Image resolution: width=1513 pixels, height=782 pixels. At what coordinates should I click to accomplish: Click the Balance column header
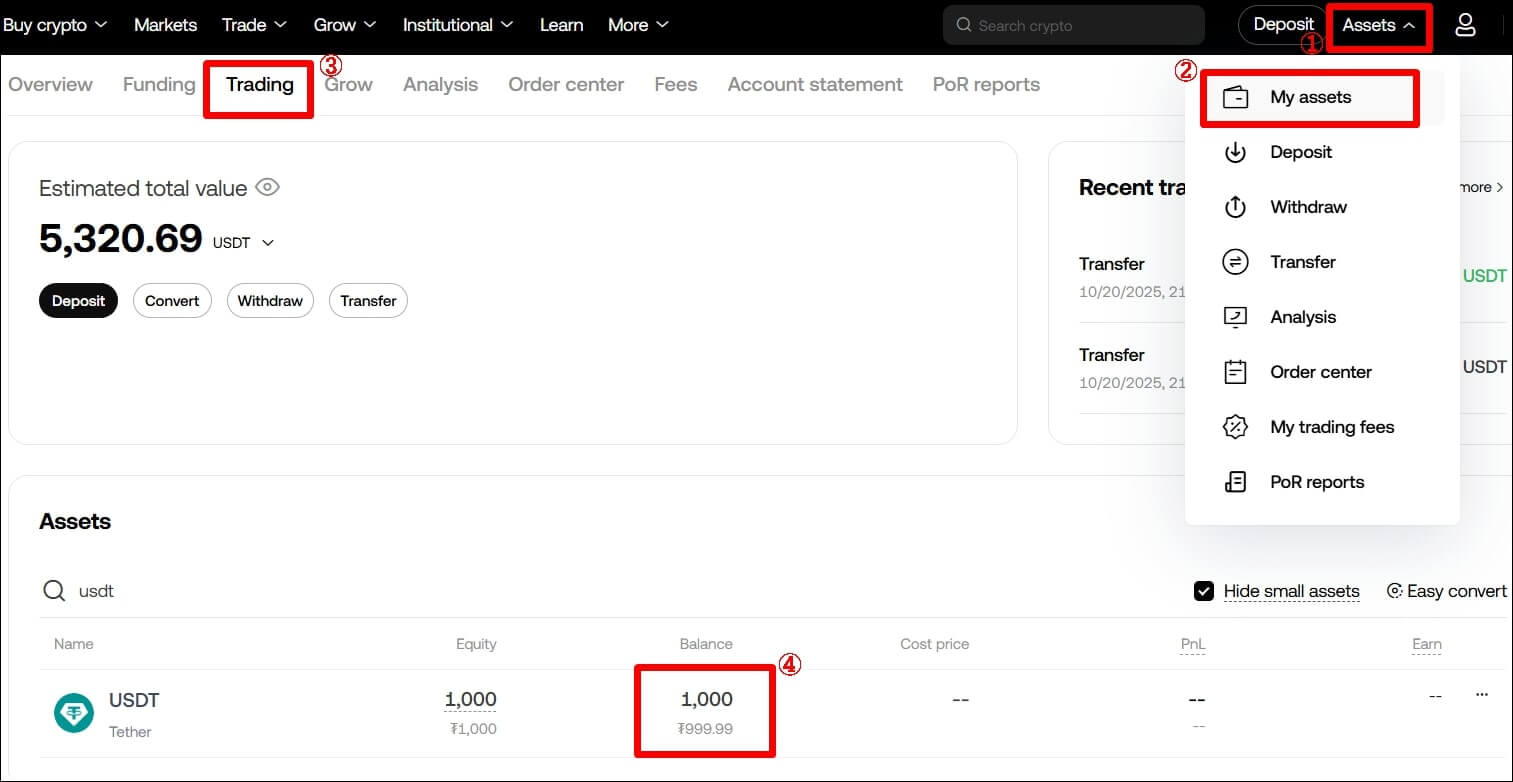pos(706,644)
